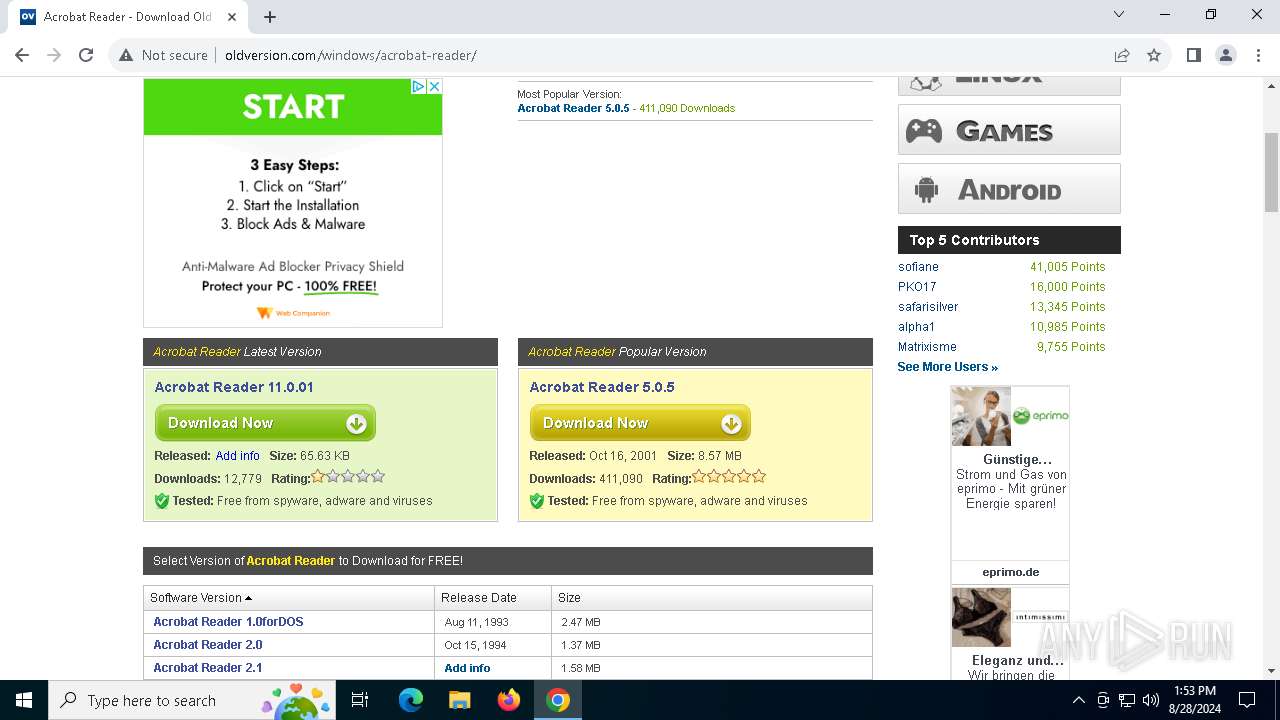Open Most Popular Version Acrobat Reader 5.0.5 link

click(x=573, y=108)
